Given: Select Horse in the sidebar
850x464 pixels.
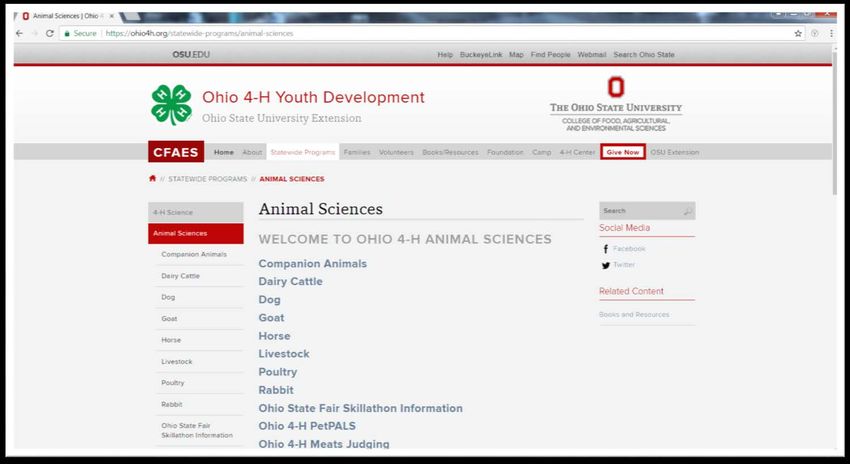Looking at the screenshot, I should tap(171, 340).
